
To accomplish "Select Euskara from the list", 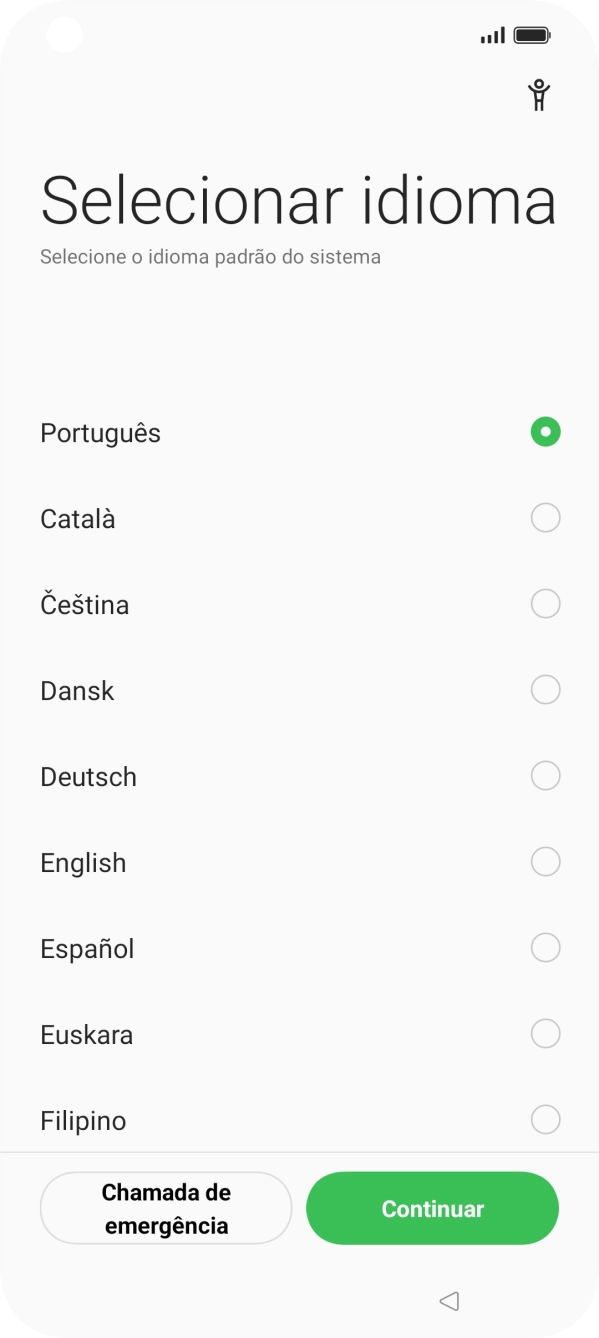I will click(x=544, y=1033).
